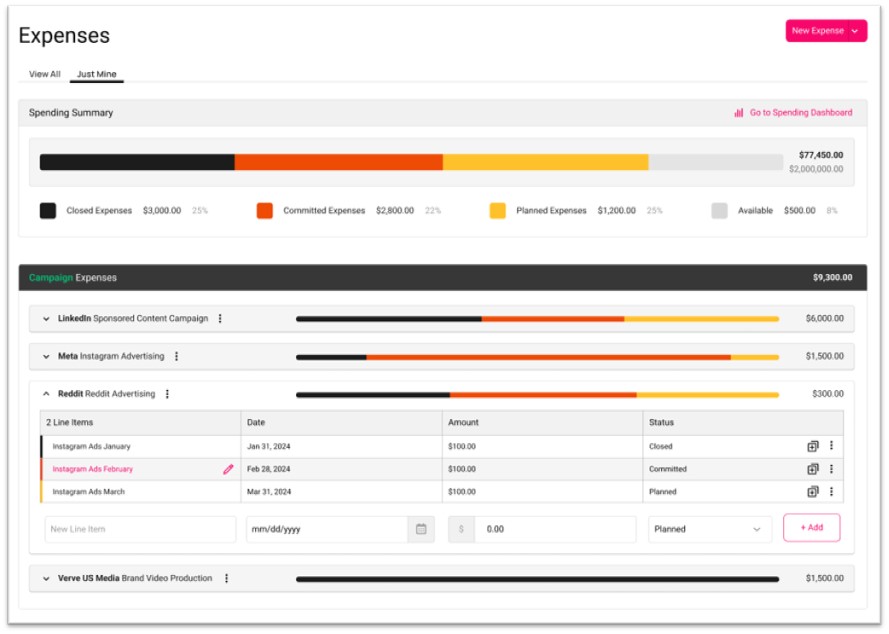Click the + Add button
The height and width of the screenshot is (634, 889).
click(x=811, y=528)
